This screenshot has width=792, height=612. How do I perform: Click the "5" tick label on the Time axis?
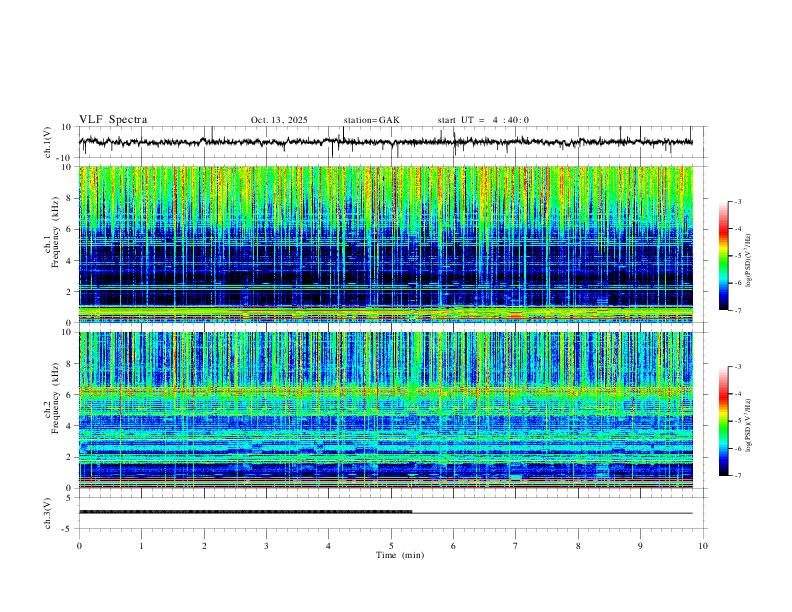tap(391, 546)
